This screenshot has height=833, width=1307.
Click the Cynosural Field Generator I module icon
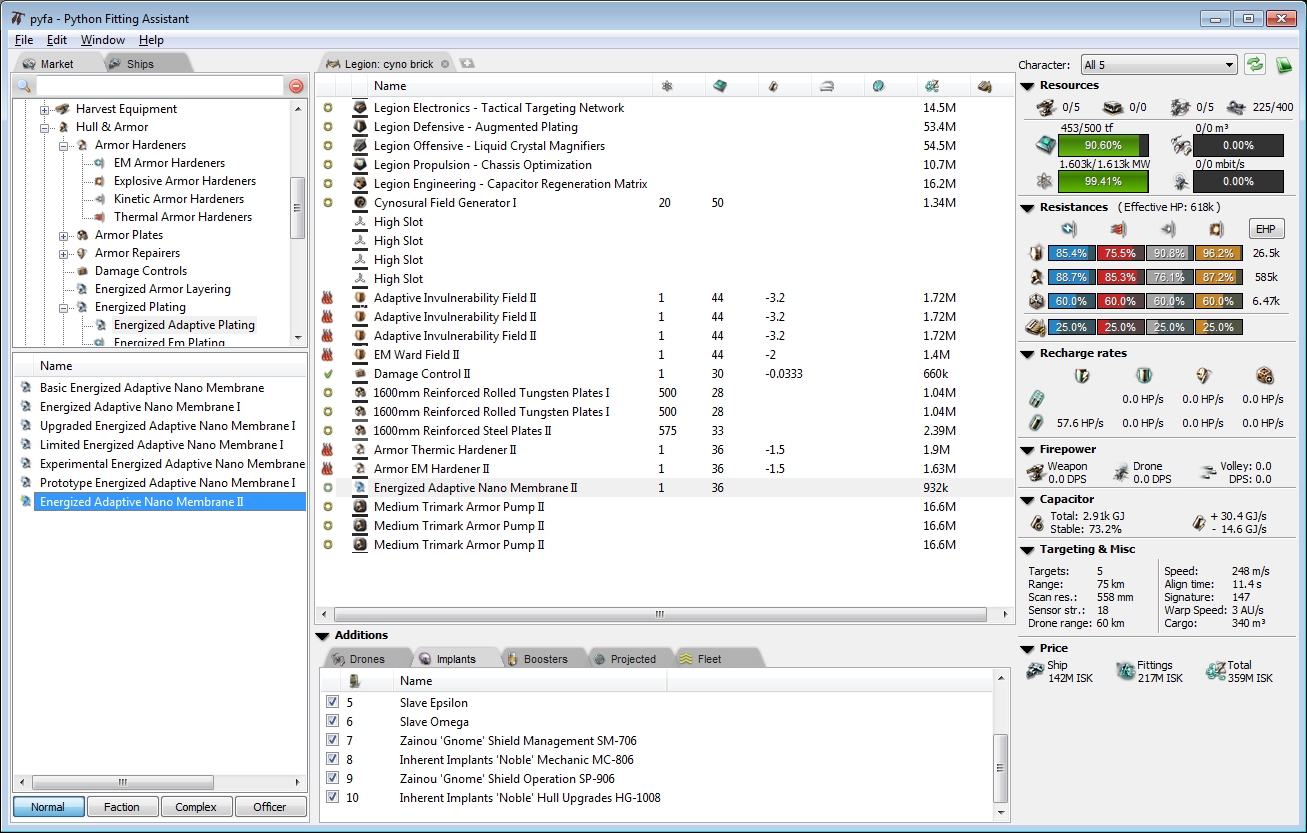[x=360, y=203]
